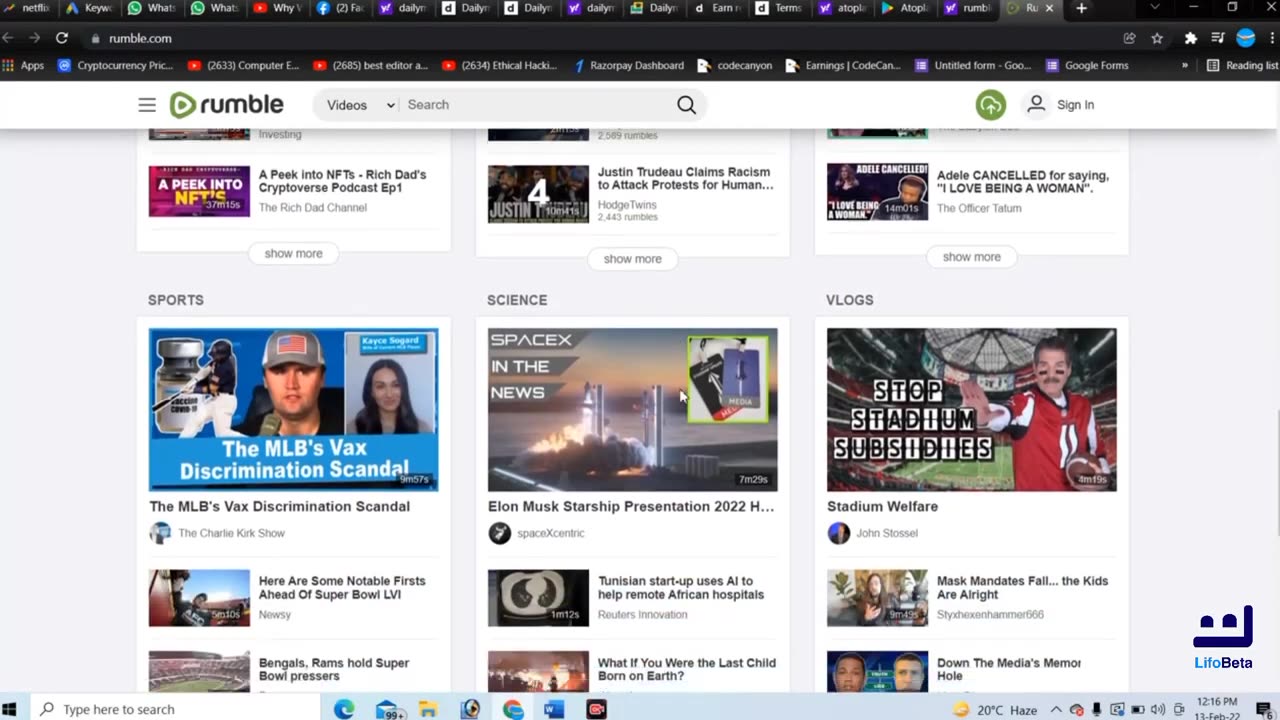Viewport: 1280px width, 720px height.
Task: Click the Windows taskbar search box
Action: tap(176, 709)
